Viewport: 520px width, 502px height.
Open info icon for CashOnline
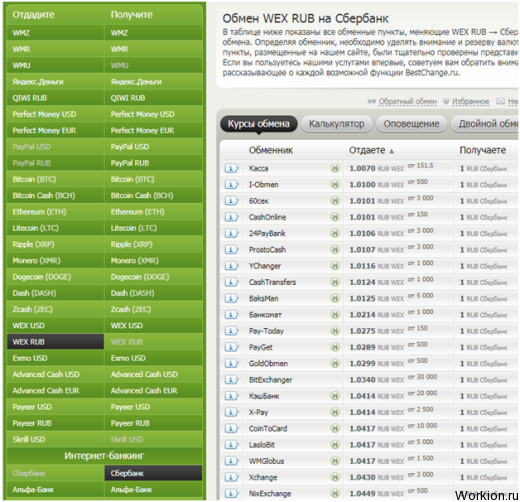[x=231, y=217]
